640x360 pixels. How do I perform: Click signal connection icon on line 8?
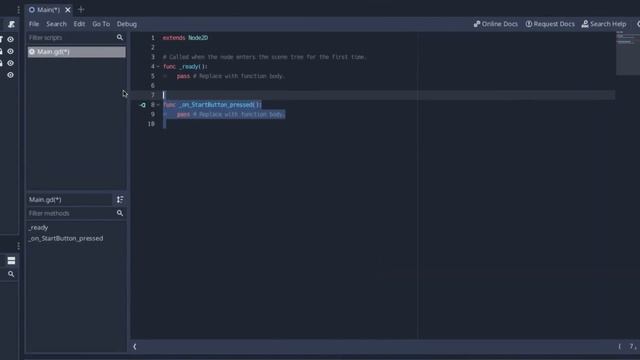pos(142,105)
